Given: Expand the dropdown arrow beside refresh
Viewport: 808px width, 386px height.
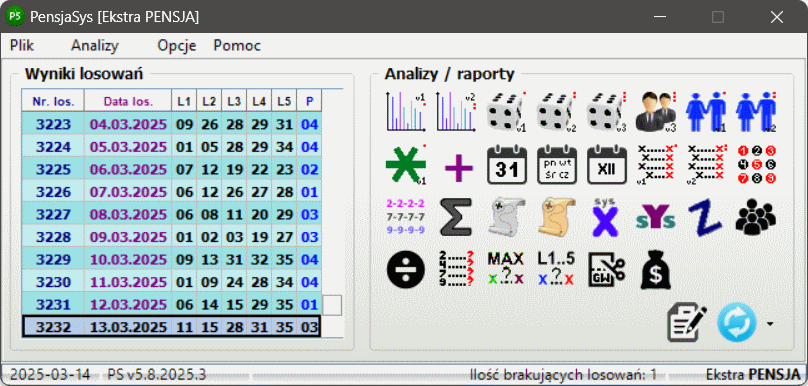Looking at the screenshot, I should coord(770,324).
